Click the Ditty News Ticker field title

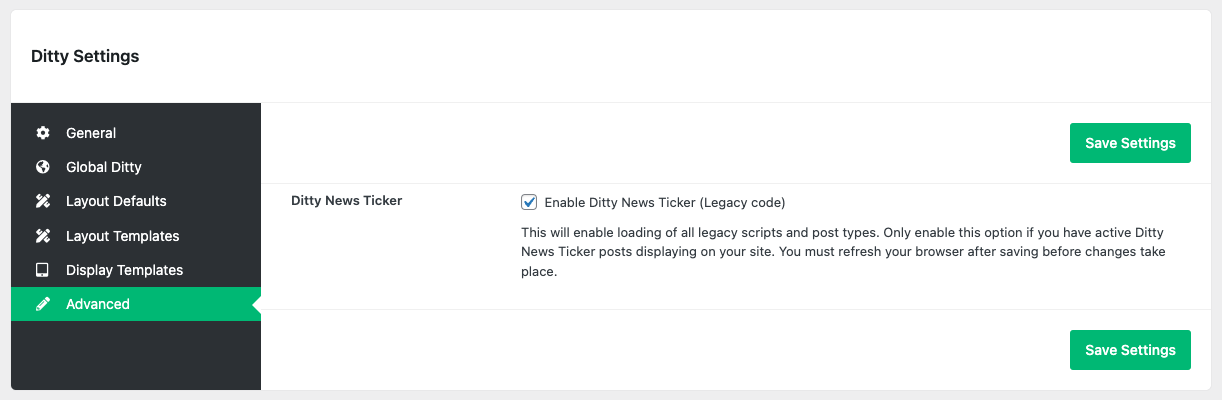(x=346, y=200)
